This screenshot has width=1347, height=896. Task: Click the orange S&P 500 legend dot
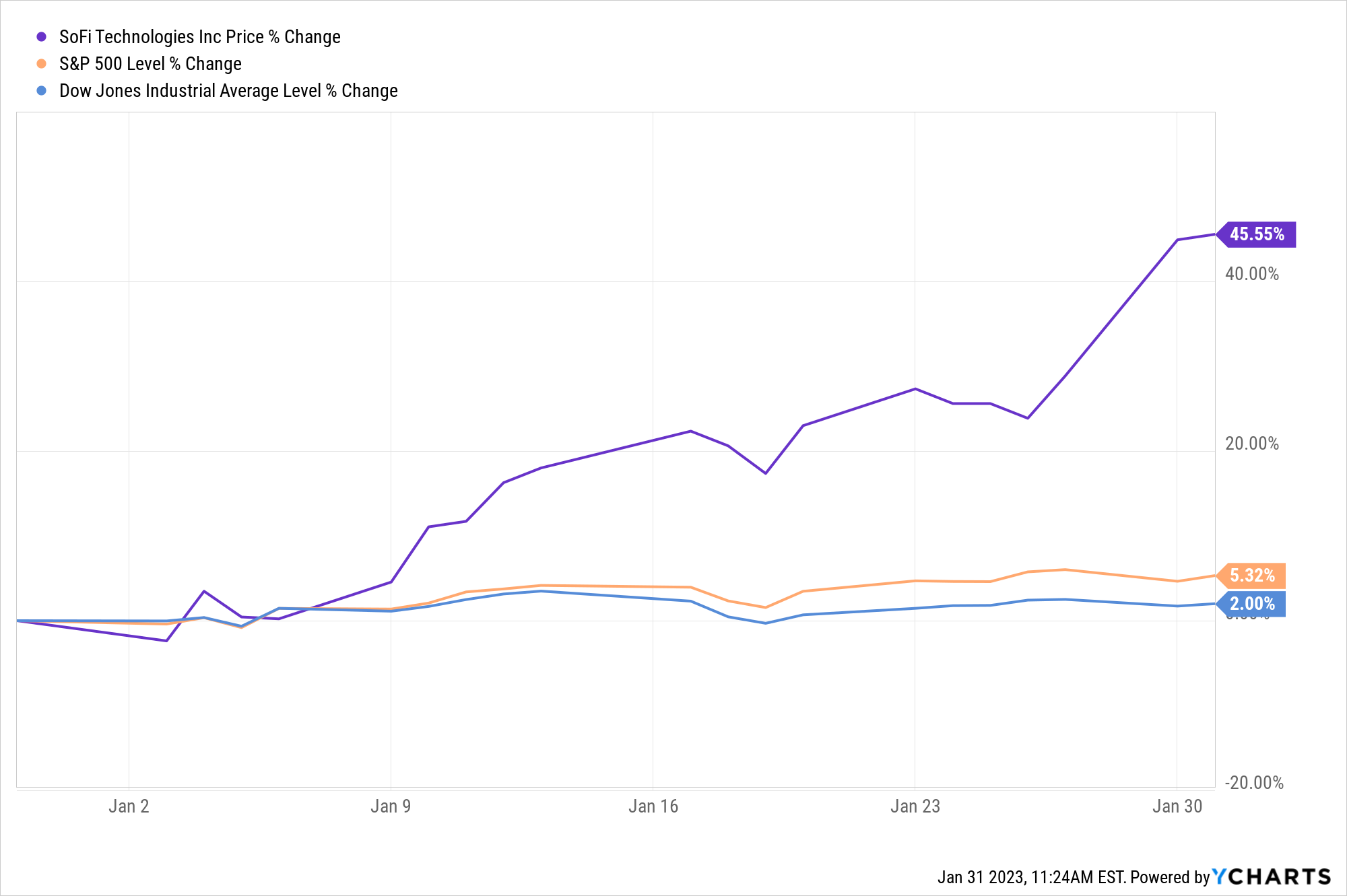[x=42, y=64]
